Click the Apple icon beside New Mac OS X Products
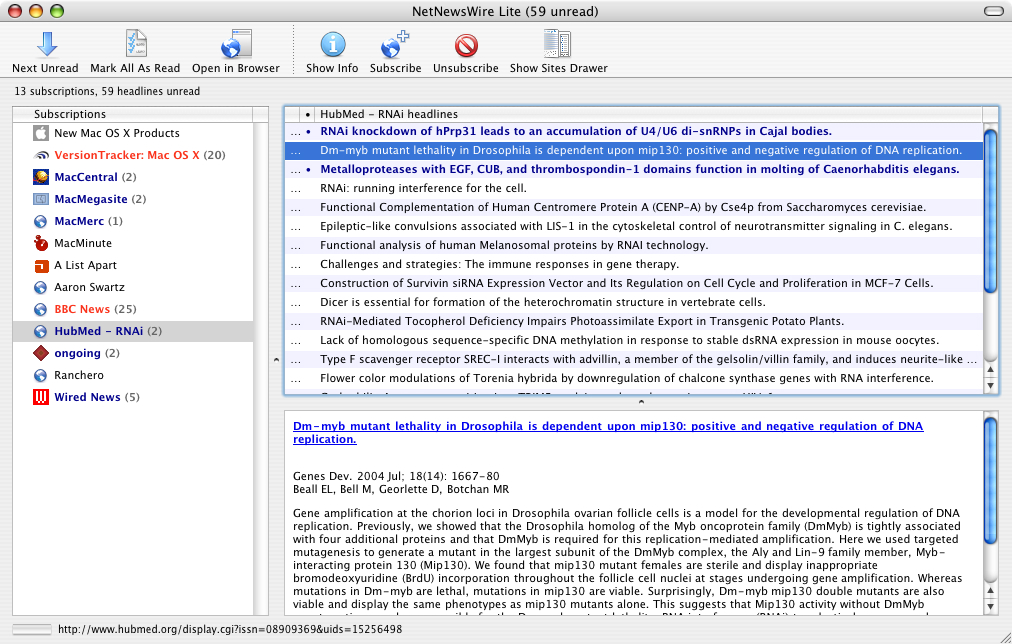1012x644 pixels. click(x=41, y=133)
